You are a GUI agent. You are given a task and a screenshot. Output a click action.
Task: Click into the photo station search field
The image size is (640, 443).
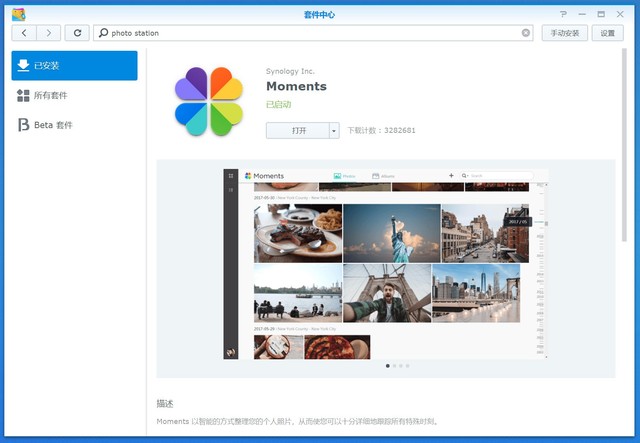coord(313,33)
